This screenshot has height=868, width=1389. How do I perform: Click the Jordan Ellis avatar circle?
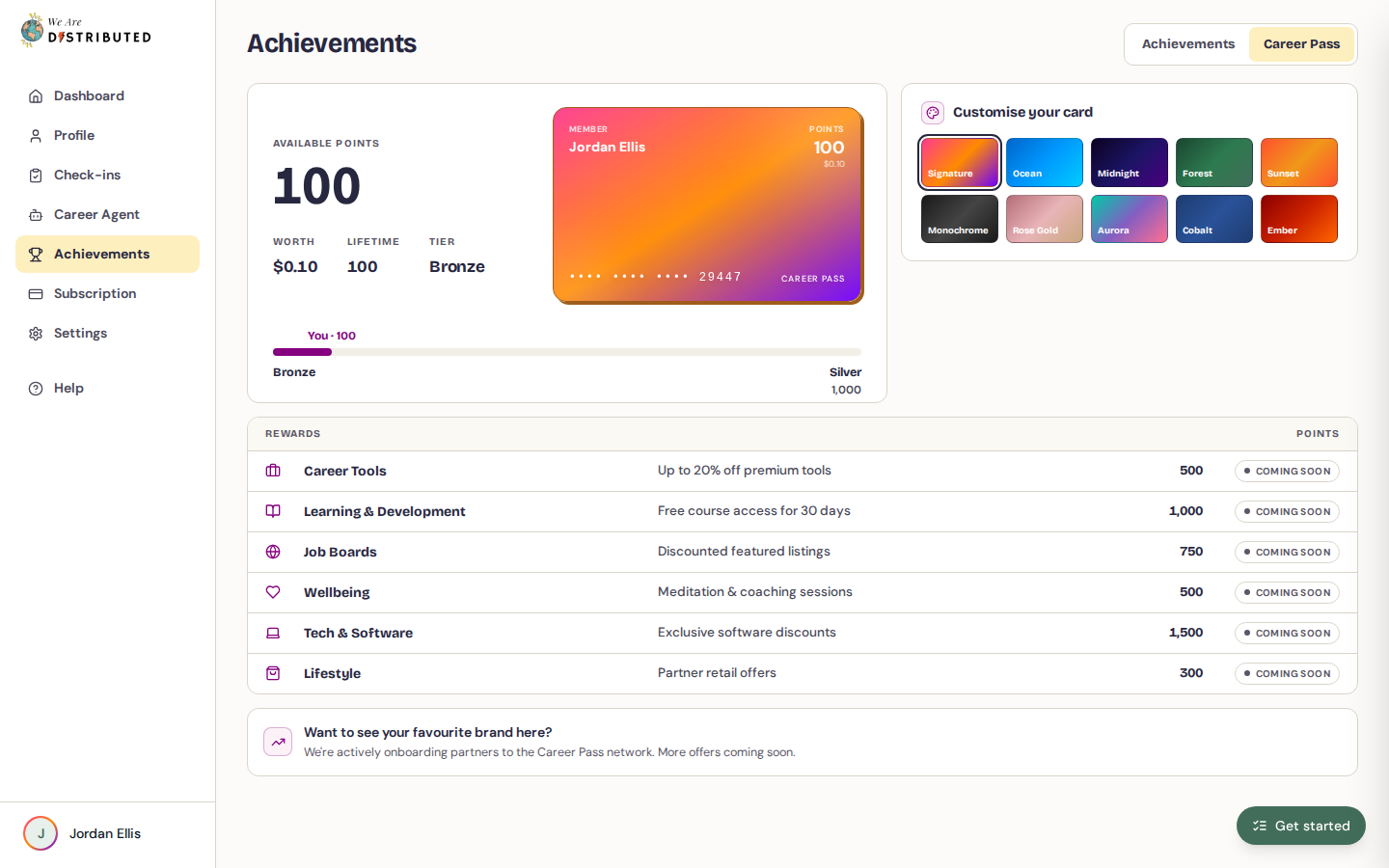(x=41, y=833)
